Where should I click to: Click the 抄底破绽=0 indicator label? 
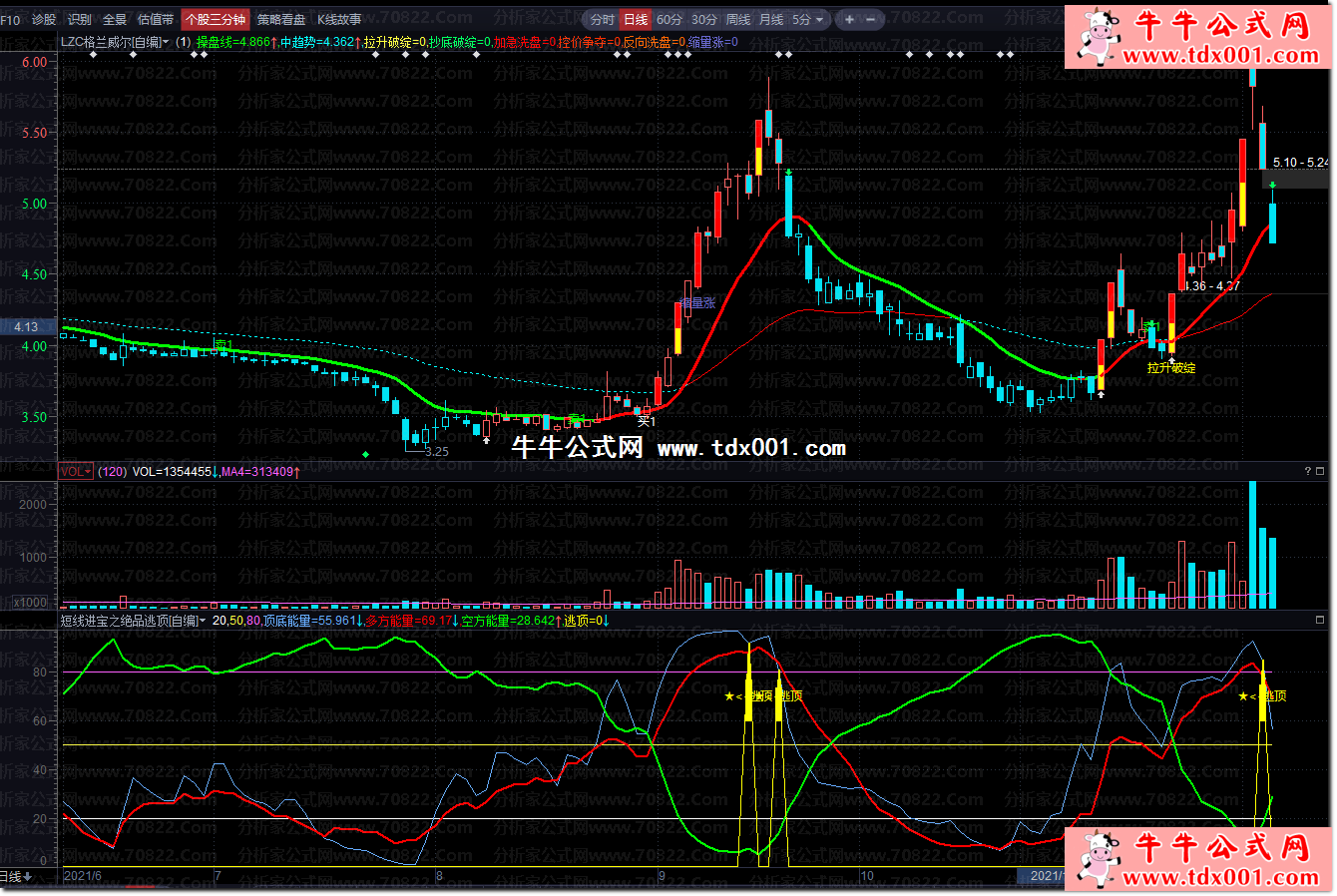[x=460, y=42]
